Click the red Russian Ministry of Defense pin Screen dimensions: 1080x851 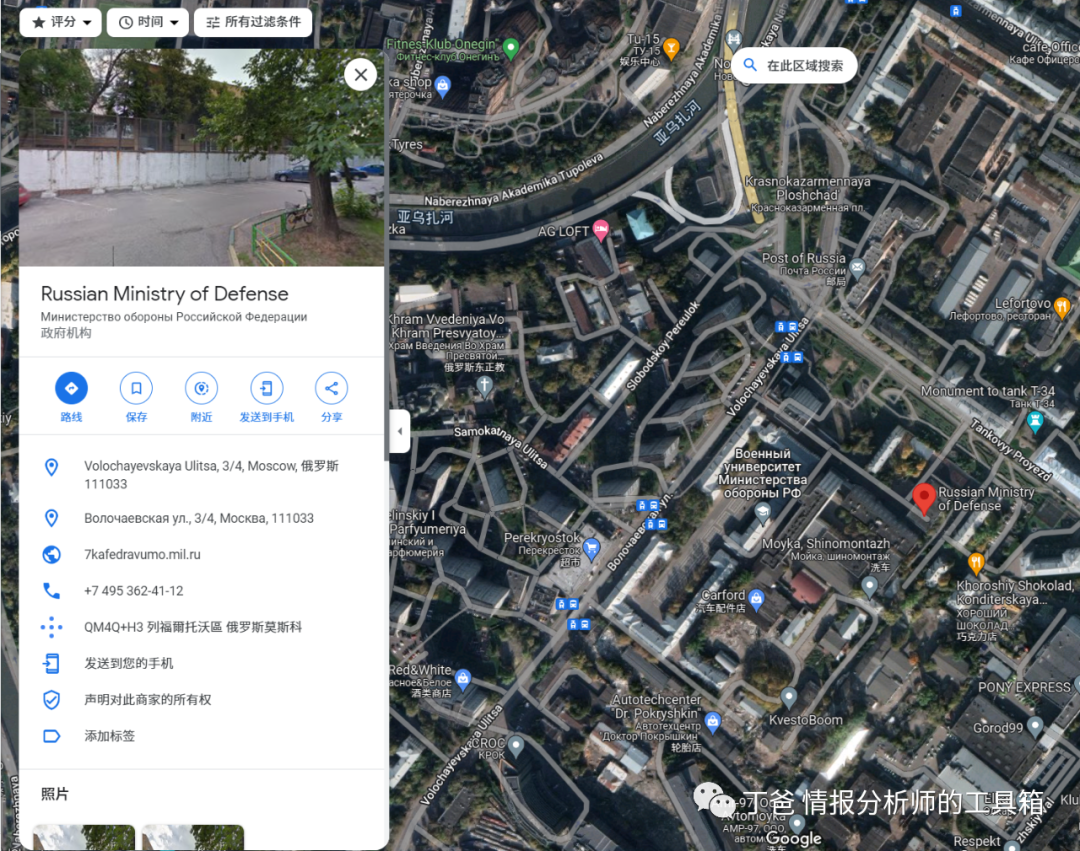tap(924, 498)
